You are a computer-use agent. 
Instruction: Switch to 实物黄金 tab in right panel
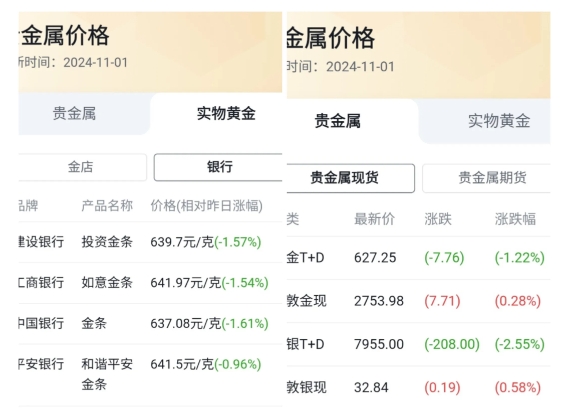point(499,121)
